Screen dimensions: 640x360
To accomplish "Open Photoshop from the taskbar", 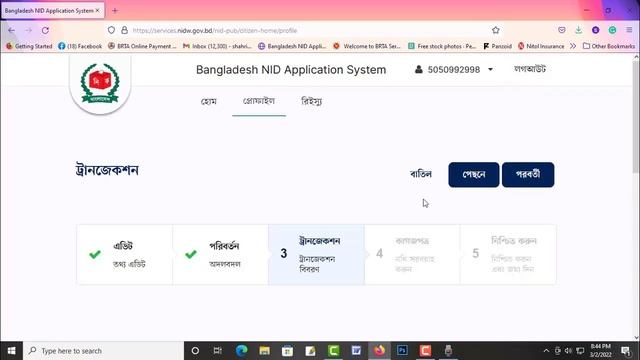I will [x=402, y=351].
